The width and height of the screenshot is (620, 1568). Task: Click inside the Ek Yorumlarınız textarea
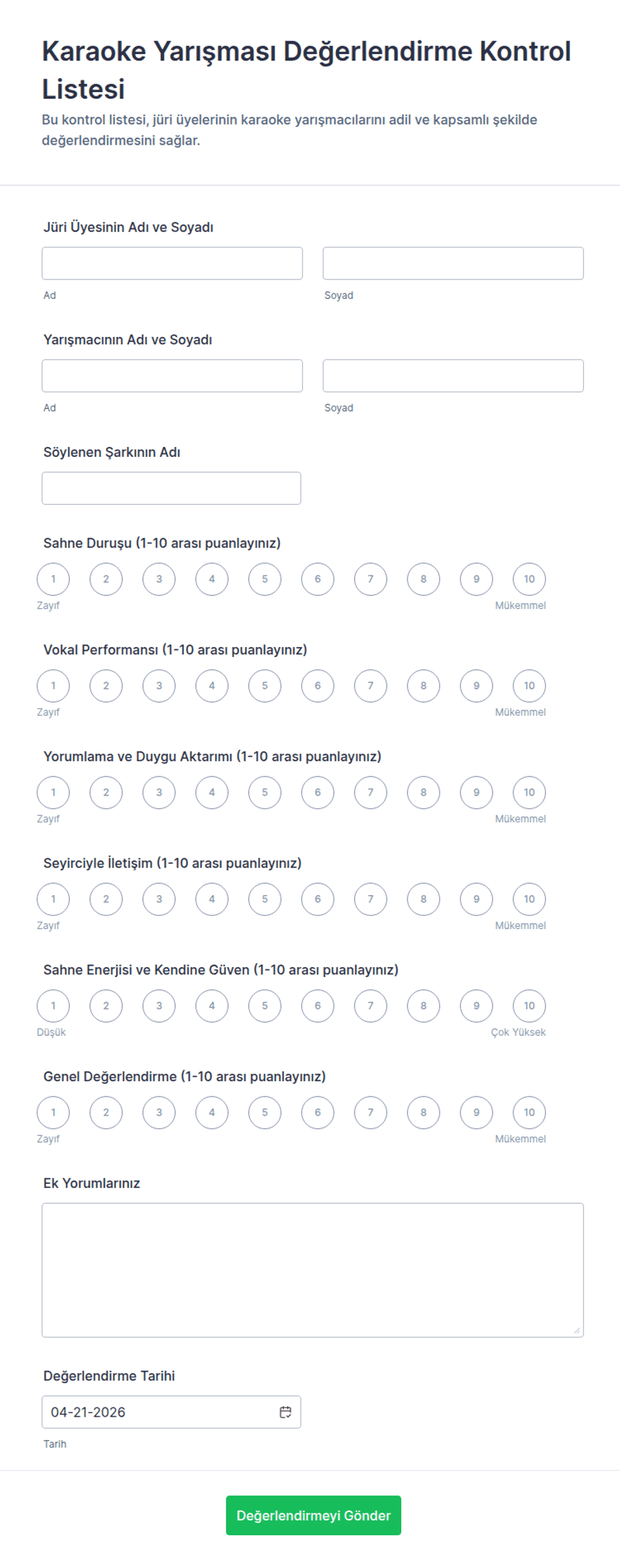click(x=312, y=1270)
